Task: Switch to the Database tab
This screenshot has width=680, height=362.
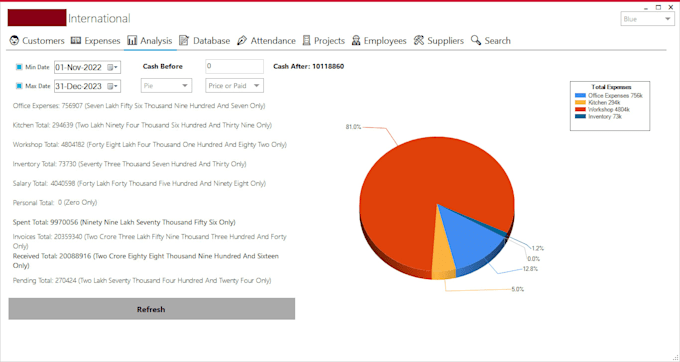Action: point(205,41)
